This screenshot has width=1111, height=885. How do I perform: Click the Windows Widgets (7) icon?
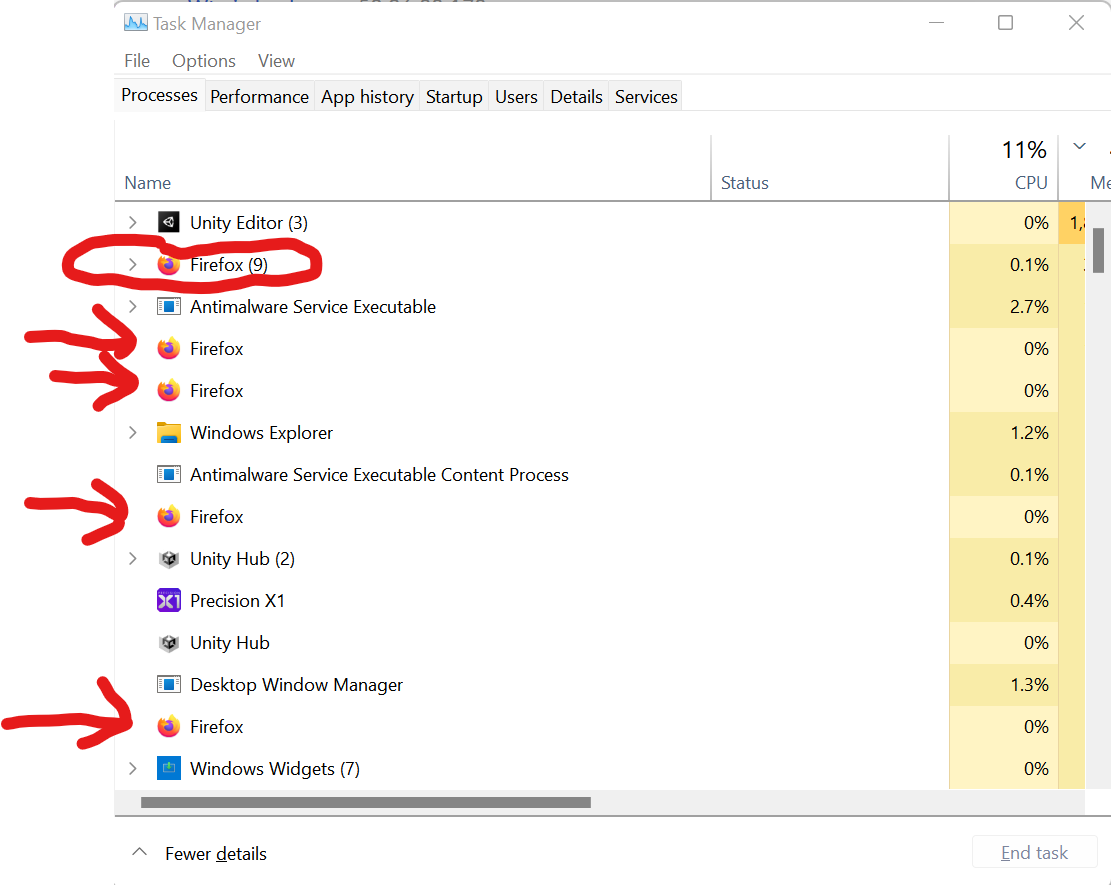click(x=169, y=769)
